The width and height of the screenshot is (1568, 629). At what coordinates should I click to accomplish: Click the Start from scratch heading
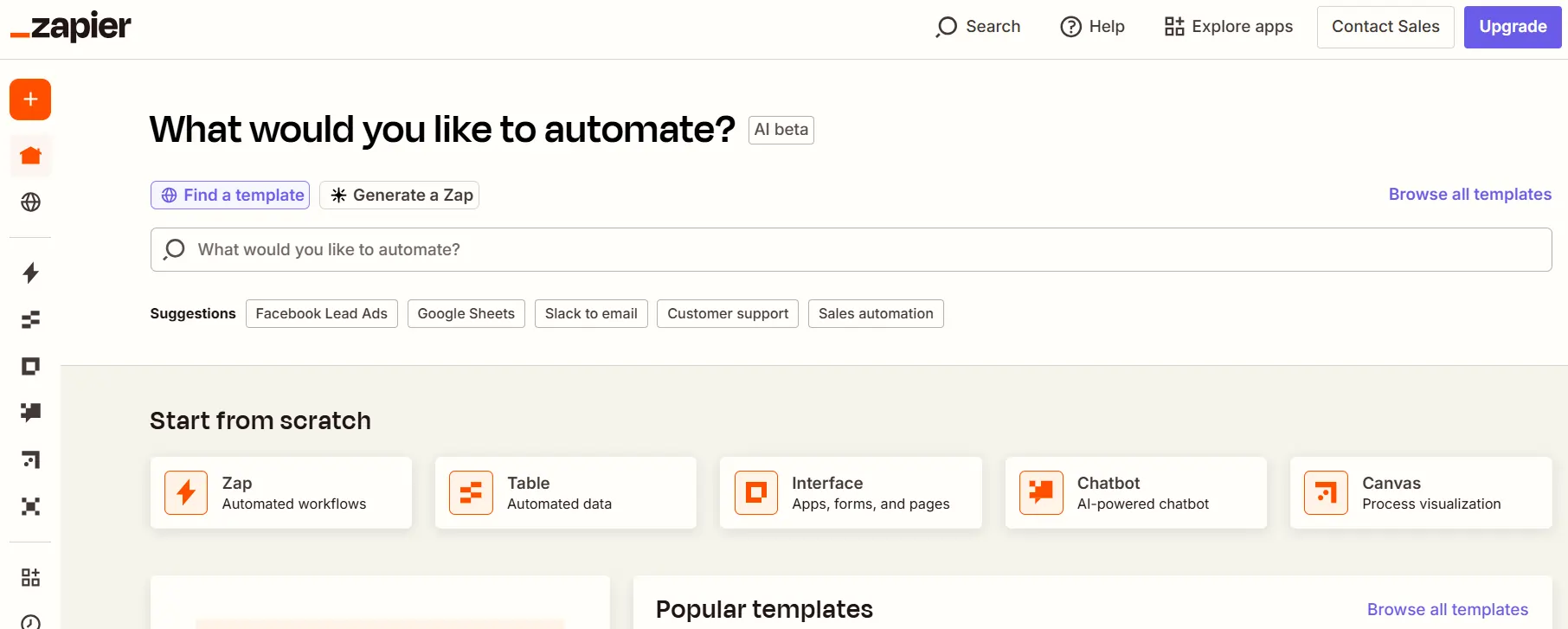point(260,420)
